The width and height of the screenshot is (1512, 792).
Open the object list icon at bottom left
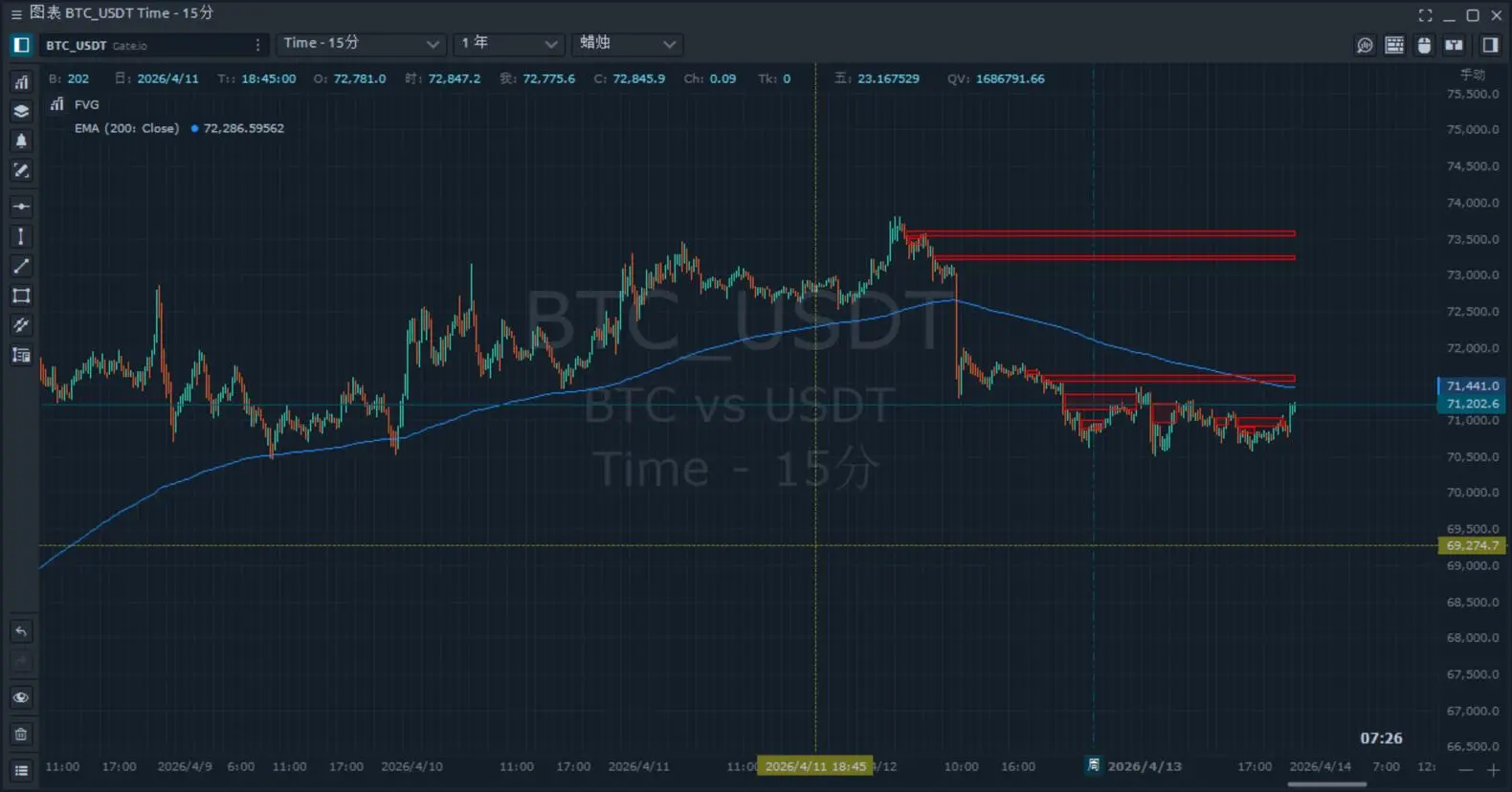coord(21,771)
